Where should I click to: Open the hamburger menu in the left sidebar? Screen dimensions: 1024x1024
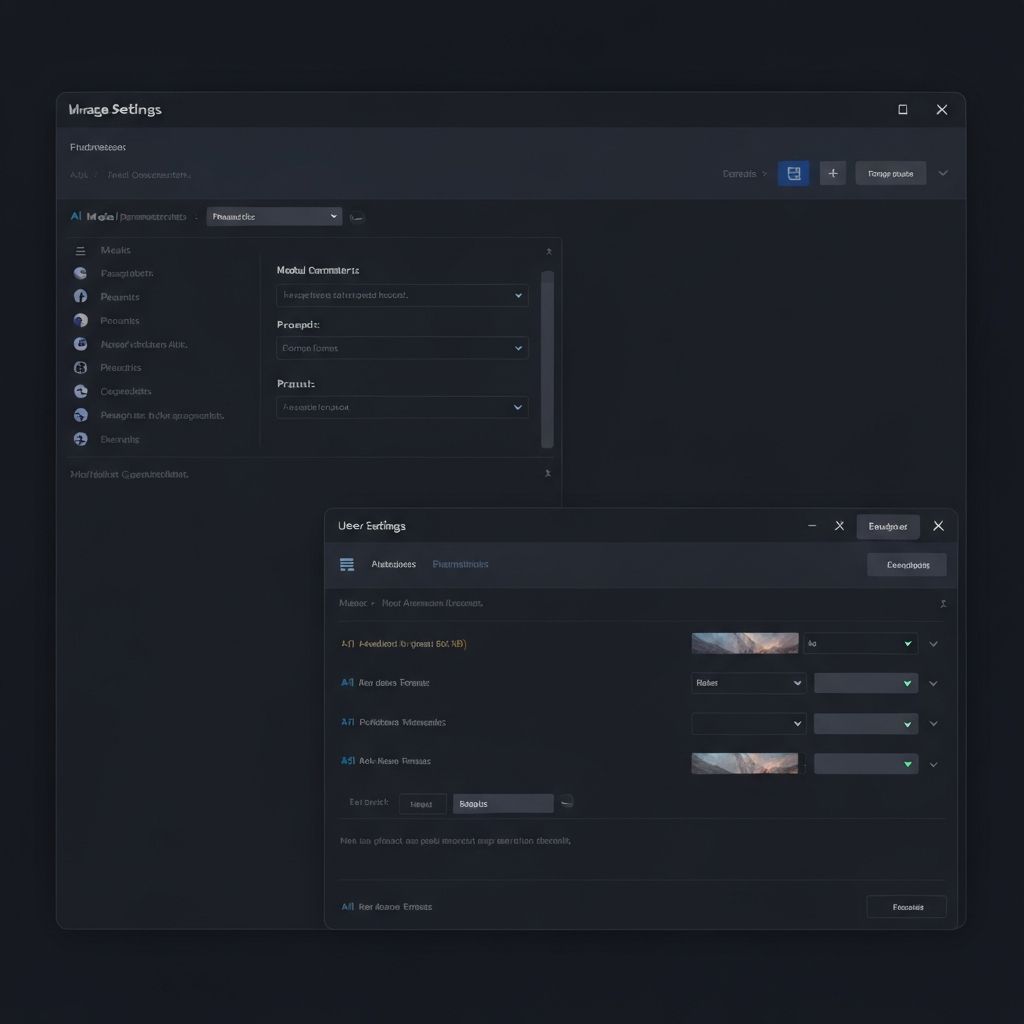(x=80, y=249)
